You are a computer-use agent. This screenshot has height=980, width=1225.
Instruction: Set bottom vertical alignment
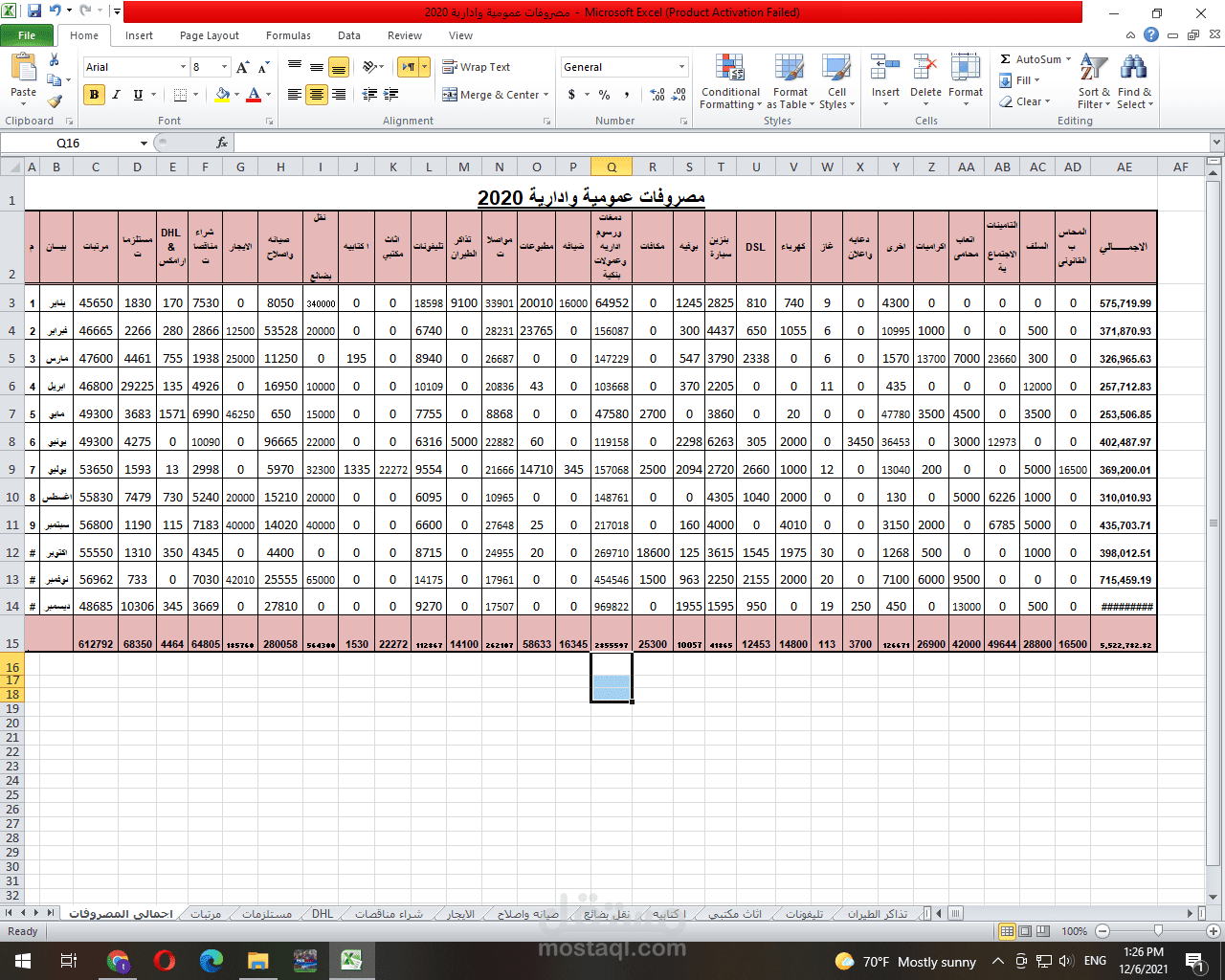(x=338, y=67)
